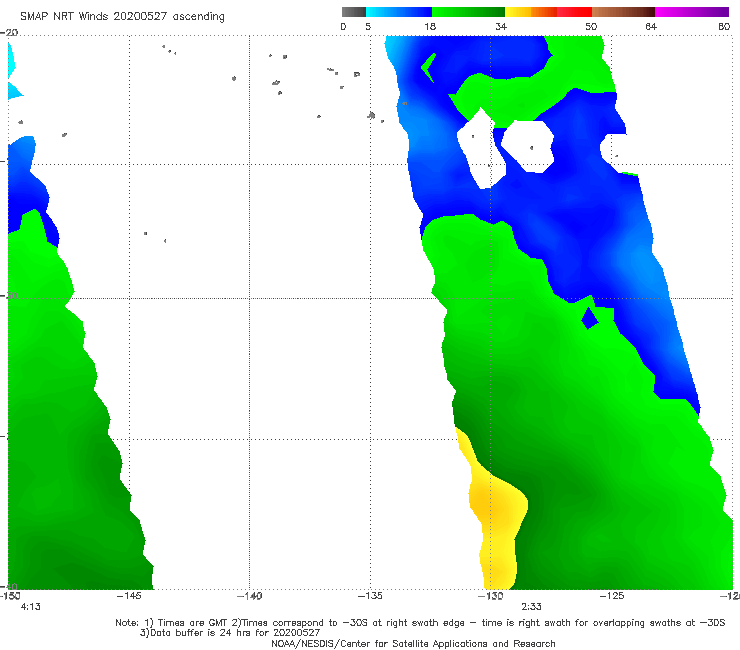Click the color scale label 5
Image resolution: width=740 pixels, height=650 pixels.
tap(368, 26)
